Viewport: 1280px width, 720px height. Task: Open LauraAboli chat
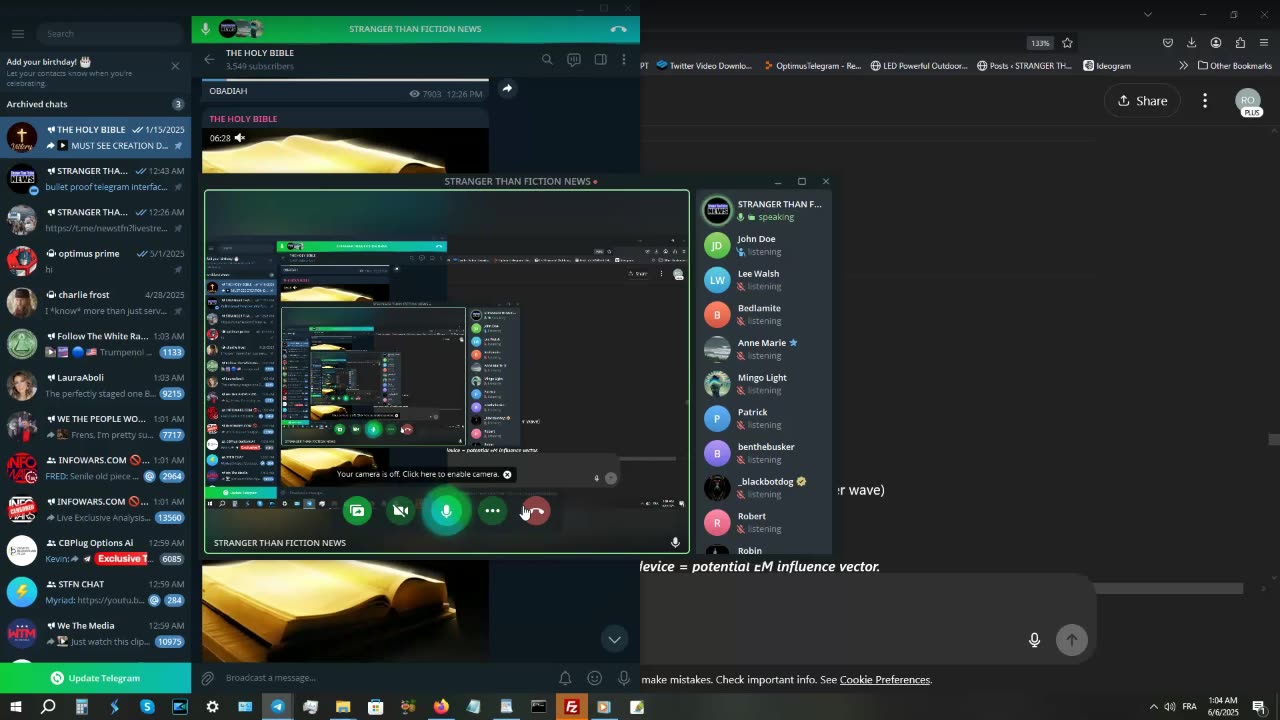pyautogui.click(x=95, y=385)
